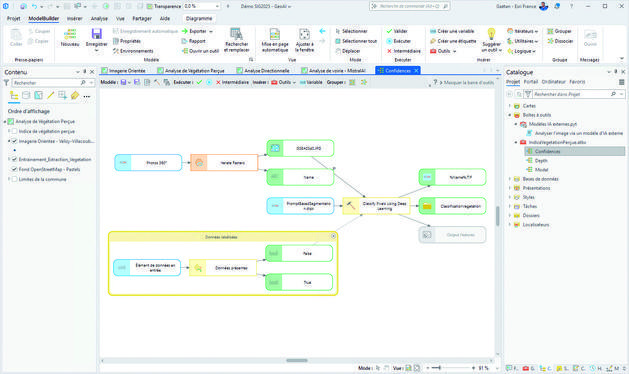Click Ouvrir un outil in the ribbon
The width and height of the screenshot is (629, 374).
200,51
